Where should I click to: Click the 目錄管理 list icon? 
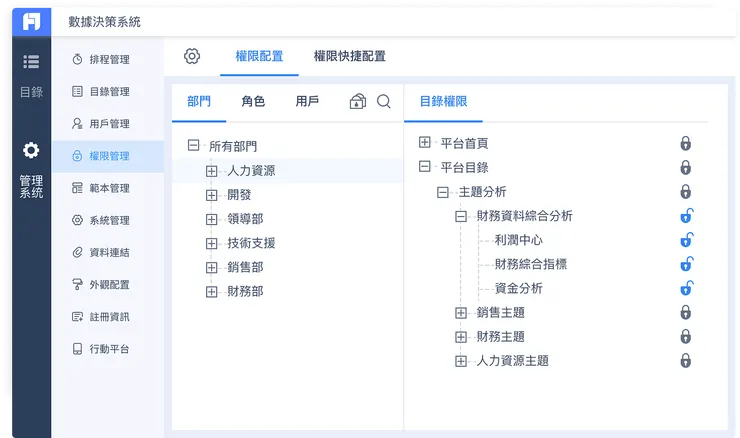[77, 92]
